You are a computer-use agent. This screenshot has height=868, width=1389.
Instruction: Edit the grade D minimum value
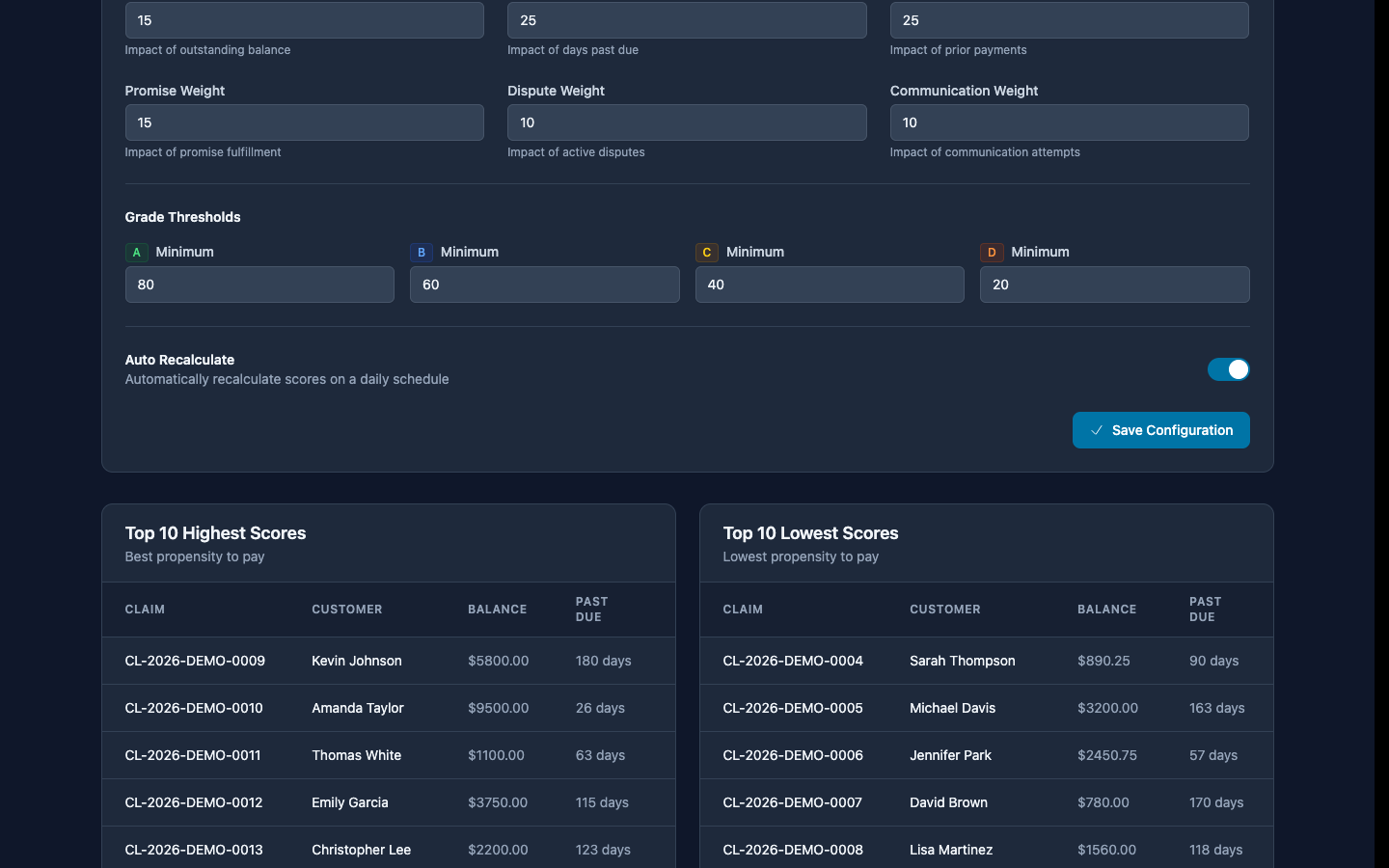(x=1114, y=285)
